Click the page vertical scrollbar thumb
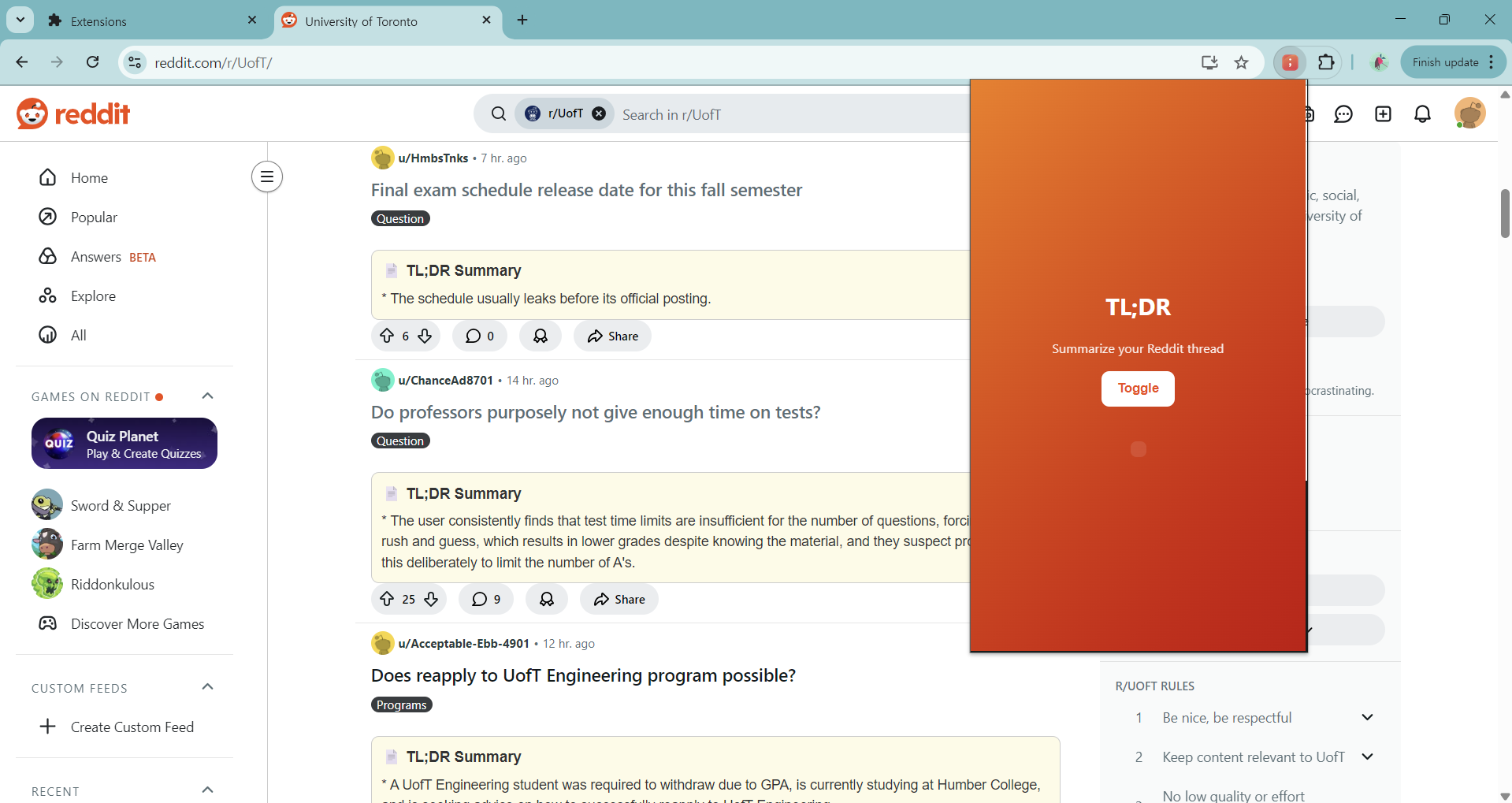The image size is (1512, 803). pyautogui.click(x=1504, y=213)
